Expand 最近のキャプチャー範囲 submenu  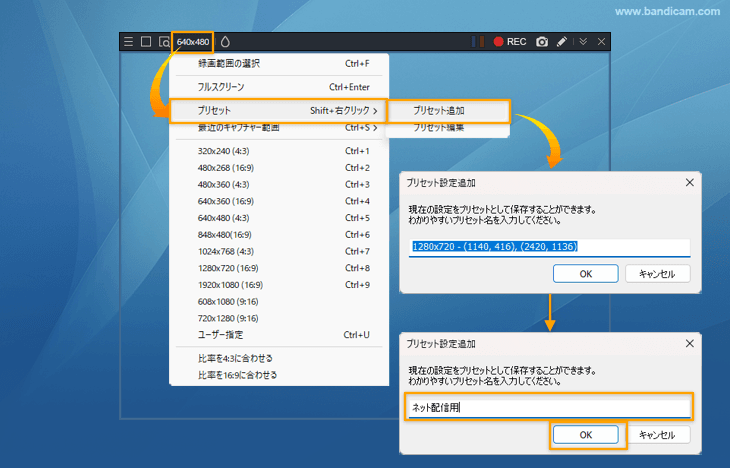279,128
